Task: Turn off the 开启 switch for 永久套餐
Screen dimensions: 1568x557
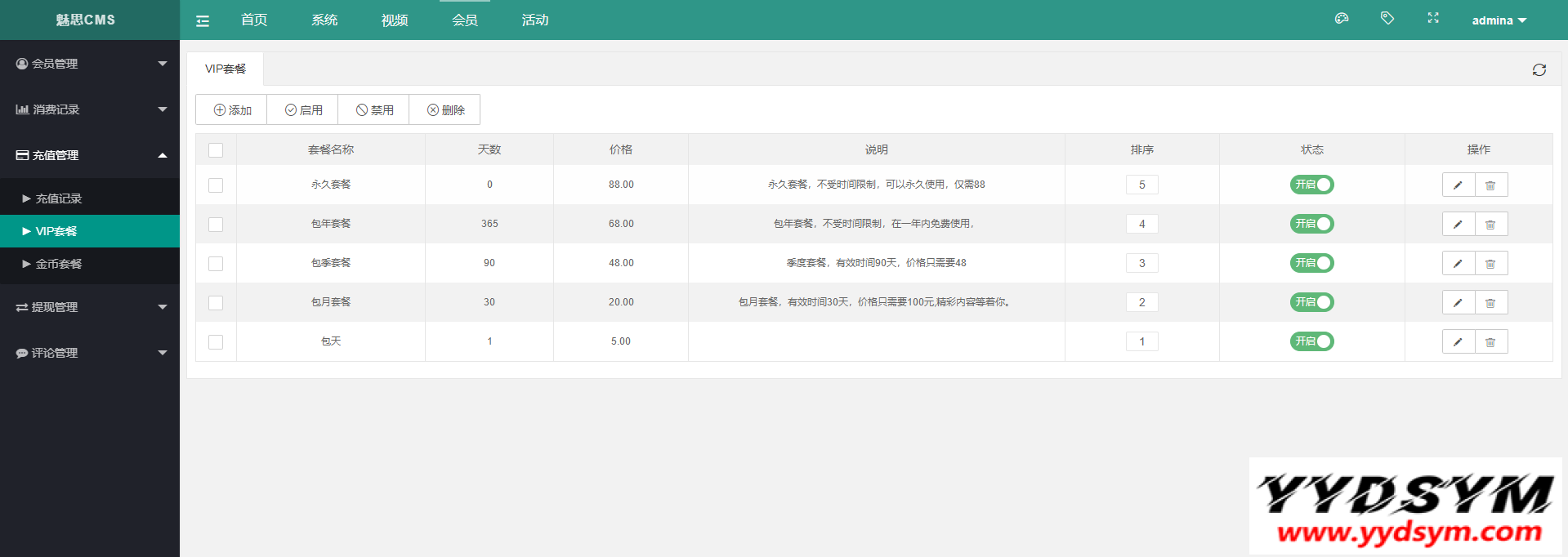Action: click(1311, 185)
